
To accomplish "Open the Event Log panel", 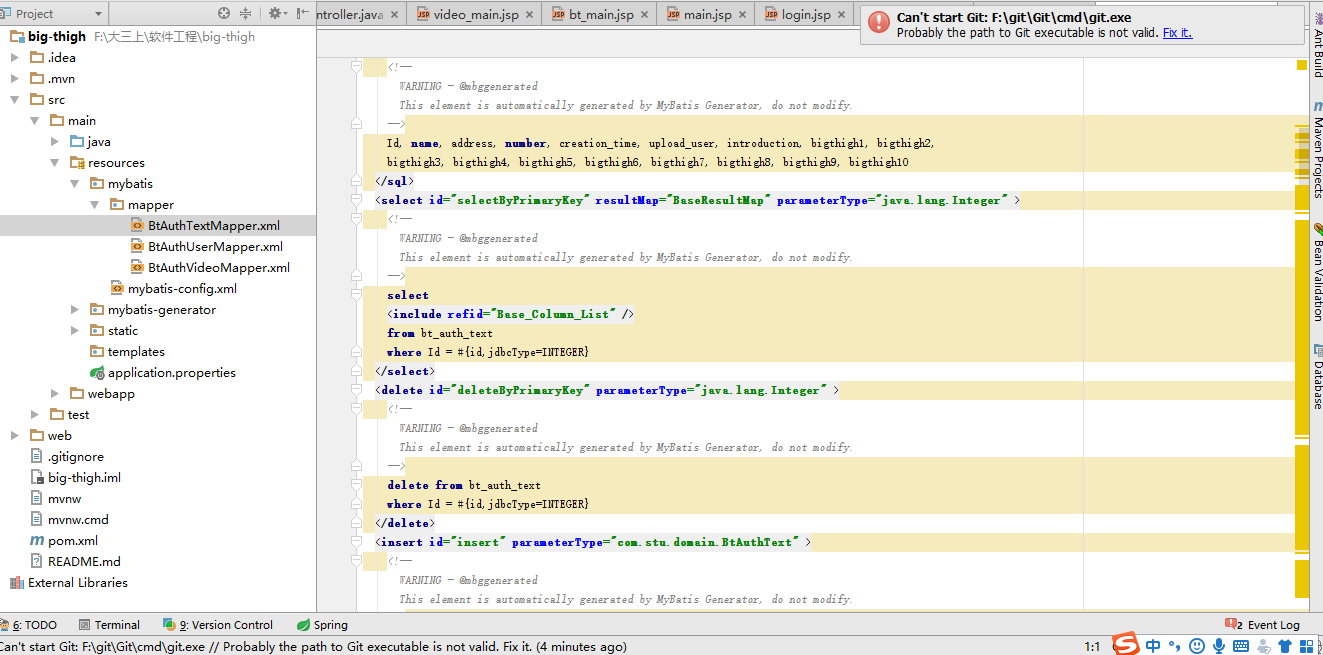I will [1266, 625].
